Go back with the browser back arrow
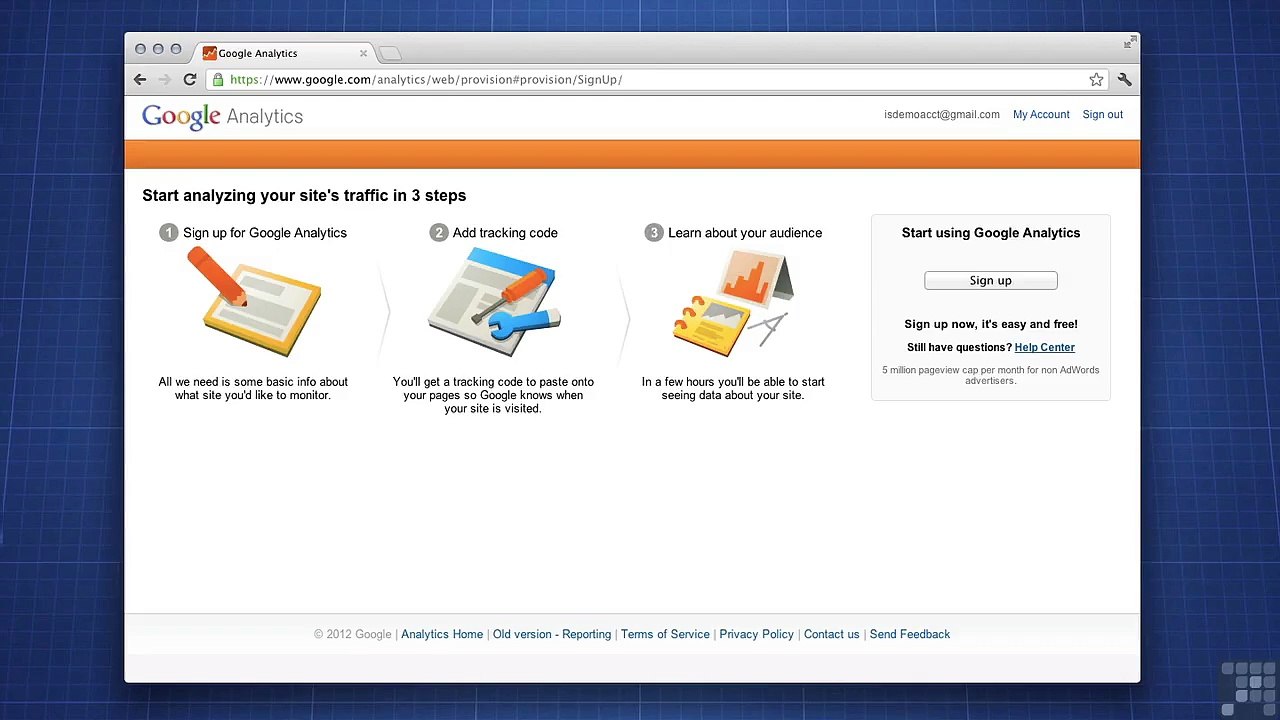The width and height of the screenshot is (1280, 720). [x=140, y=79]
